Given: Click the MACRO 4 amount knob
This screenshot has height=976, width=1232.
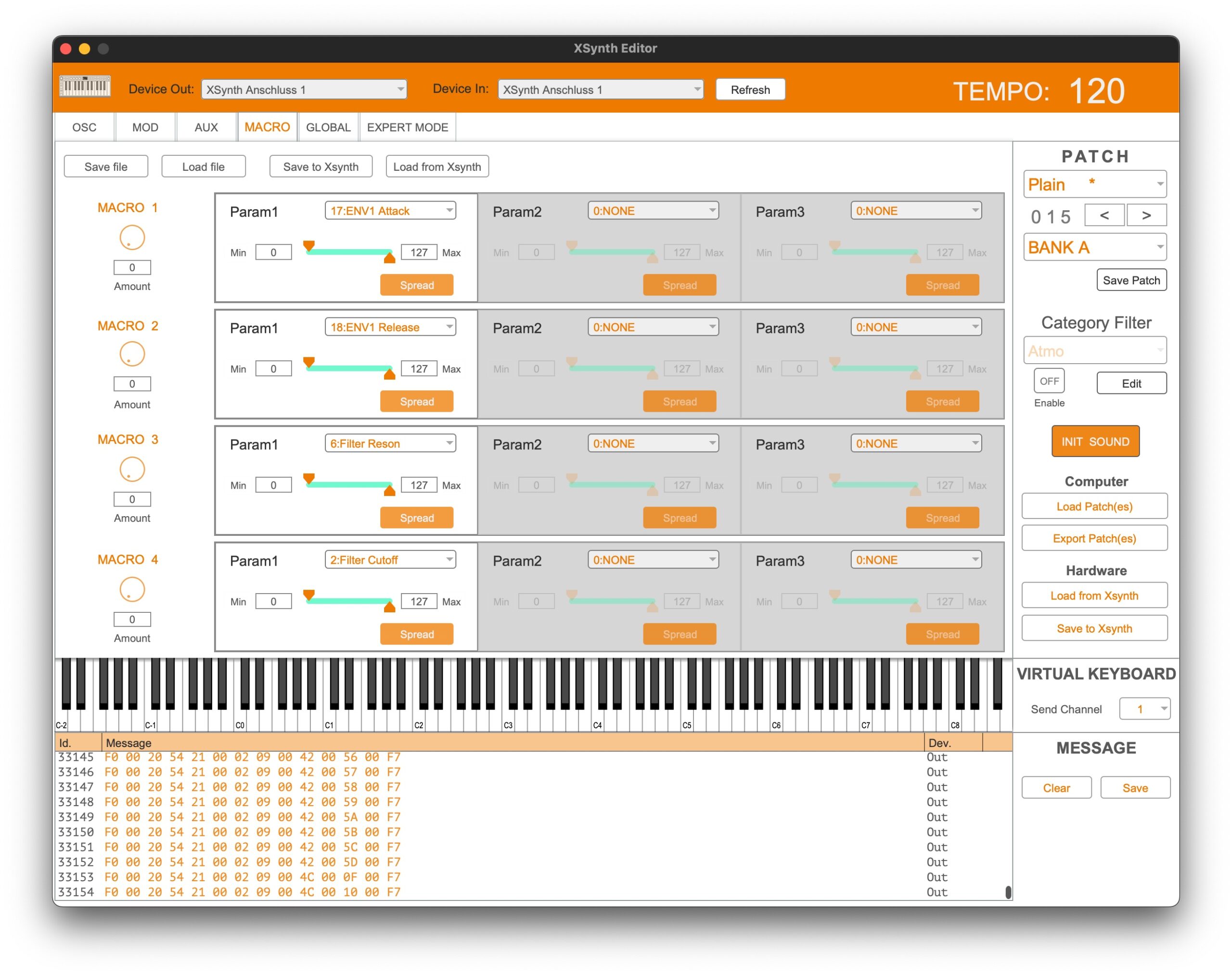Looking at the screenshot, I should coord(132,589).
